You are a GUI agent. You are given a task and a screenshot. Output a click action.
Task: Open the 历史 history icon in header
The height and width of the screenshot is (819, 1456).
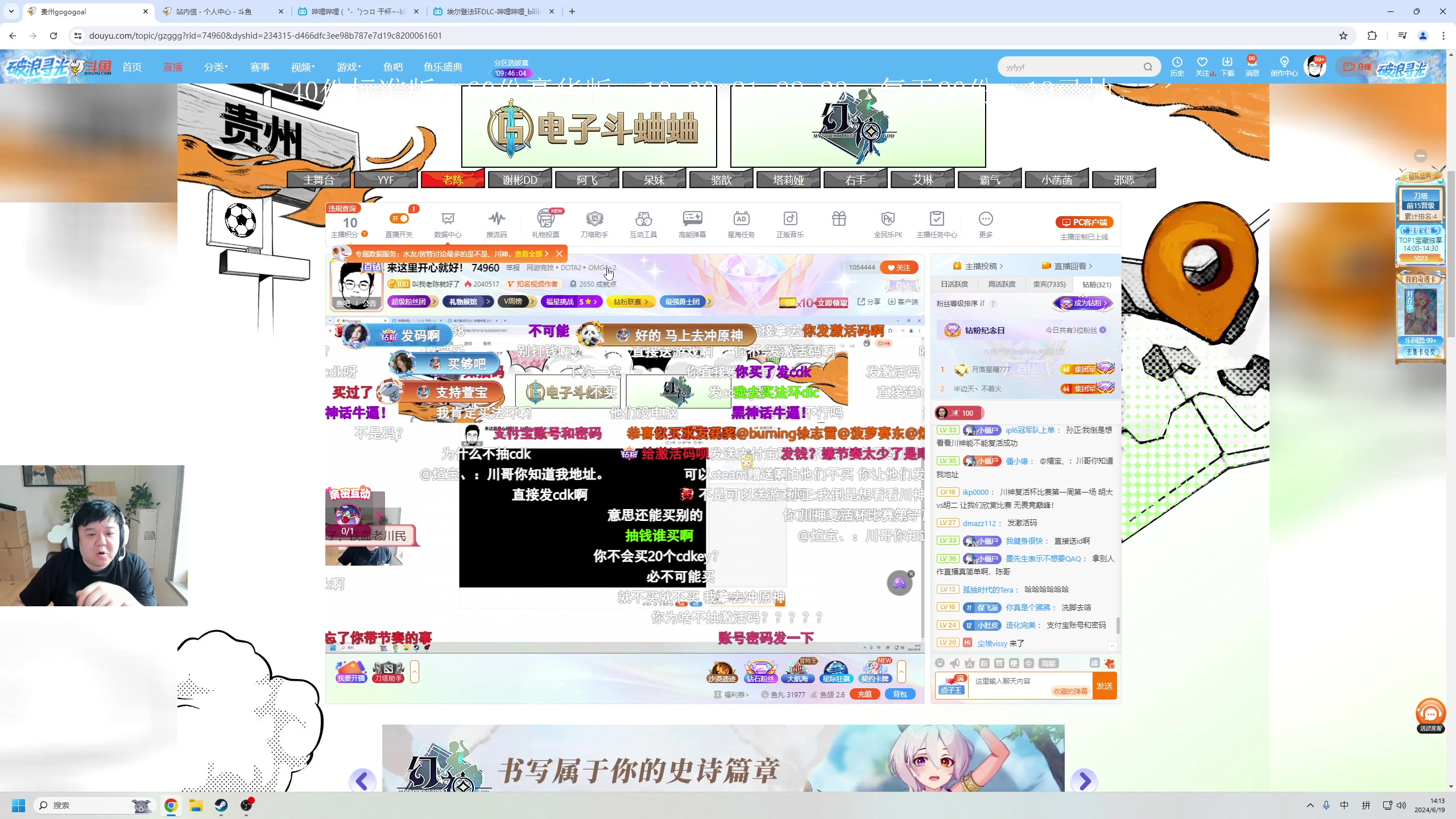coord(1177,67)
